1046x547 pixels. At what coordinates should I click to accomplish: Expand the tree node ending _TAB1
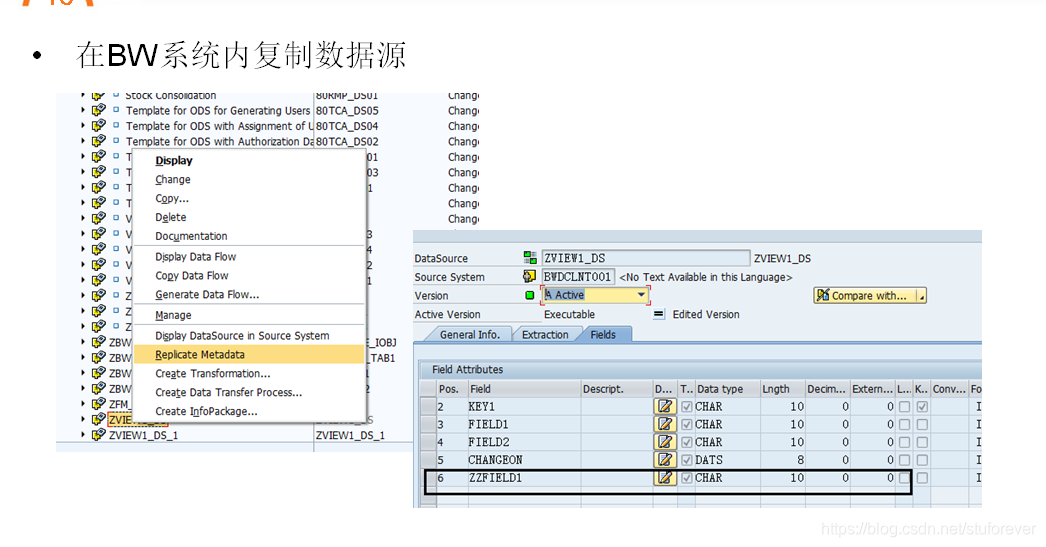[x=83, y=358]
